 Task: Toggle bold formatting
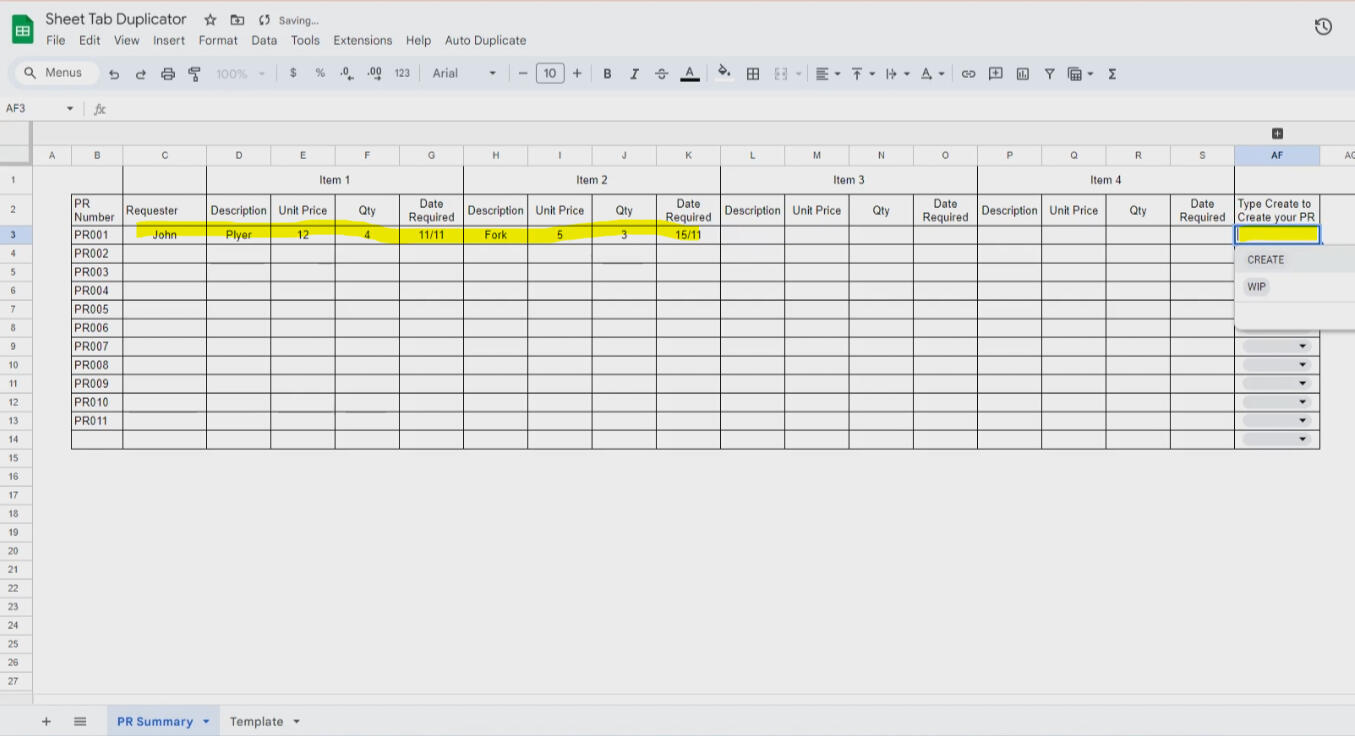pos(607,74)
